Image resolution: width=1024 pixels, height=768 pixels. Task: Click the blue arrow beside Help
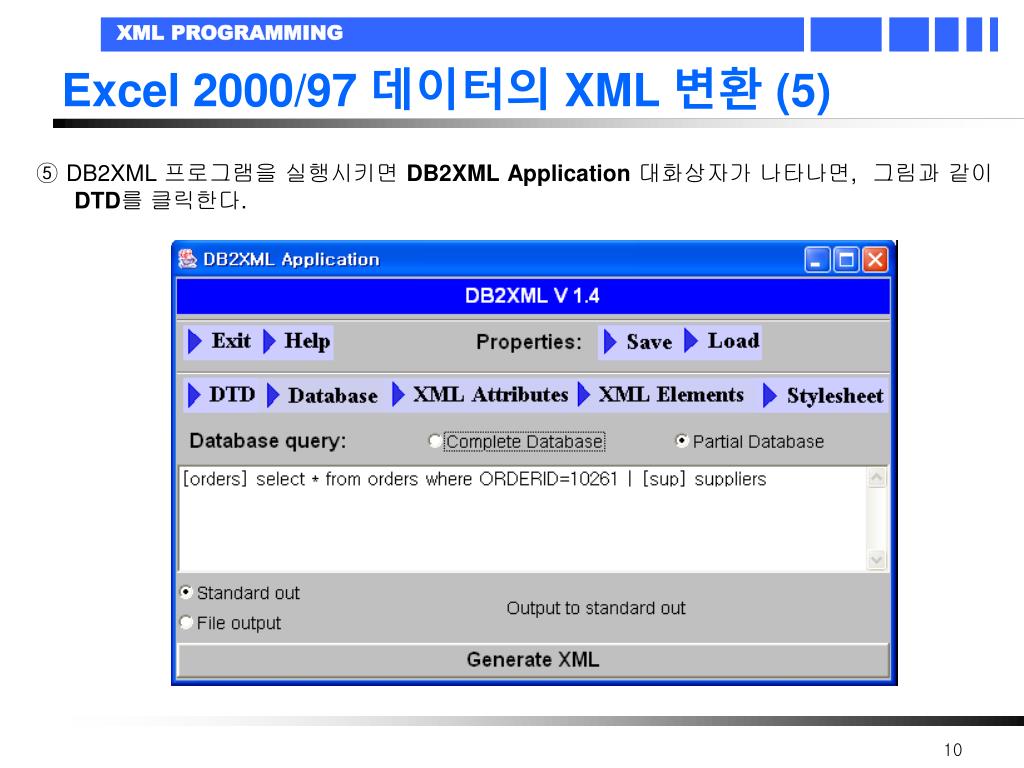269,342
